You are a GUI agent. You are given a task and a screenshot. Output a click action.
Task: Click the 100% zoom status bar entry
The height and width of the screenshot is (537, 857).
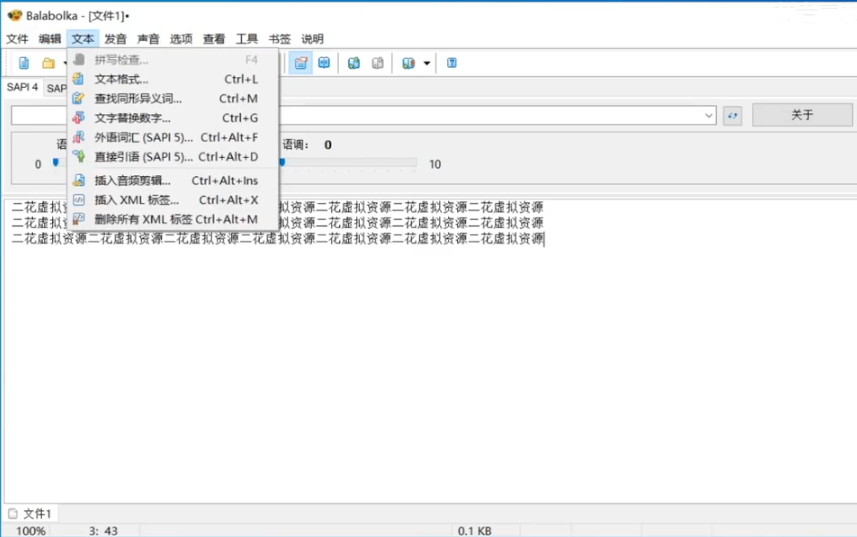coord(31,530)
